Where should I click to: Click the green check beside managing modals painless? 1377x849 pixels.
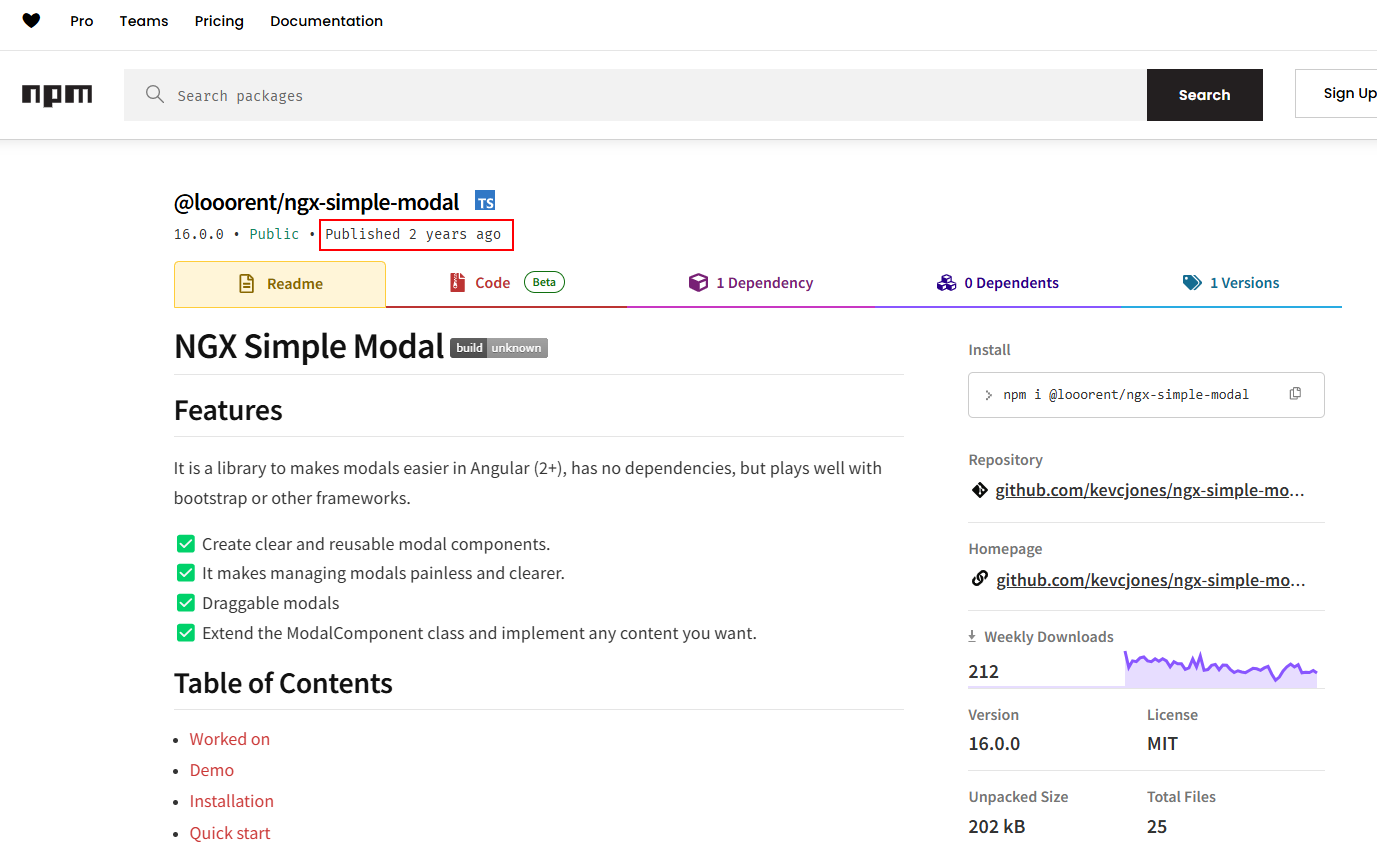[x=185, y=573]
